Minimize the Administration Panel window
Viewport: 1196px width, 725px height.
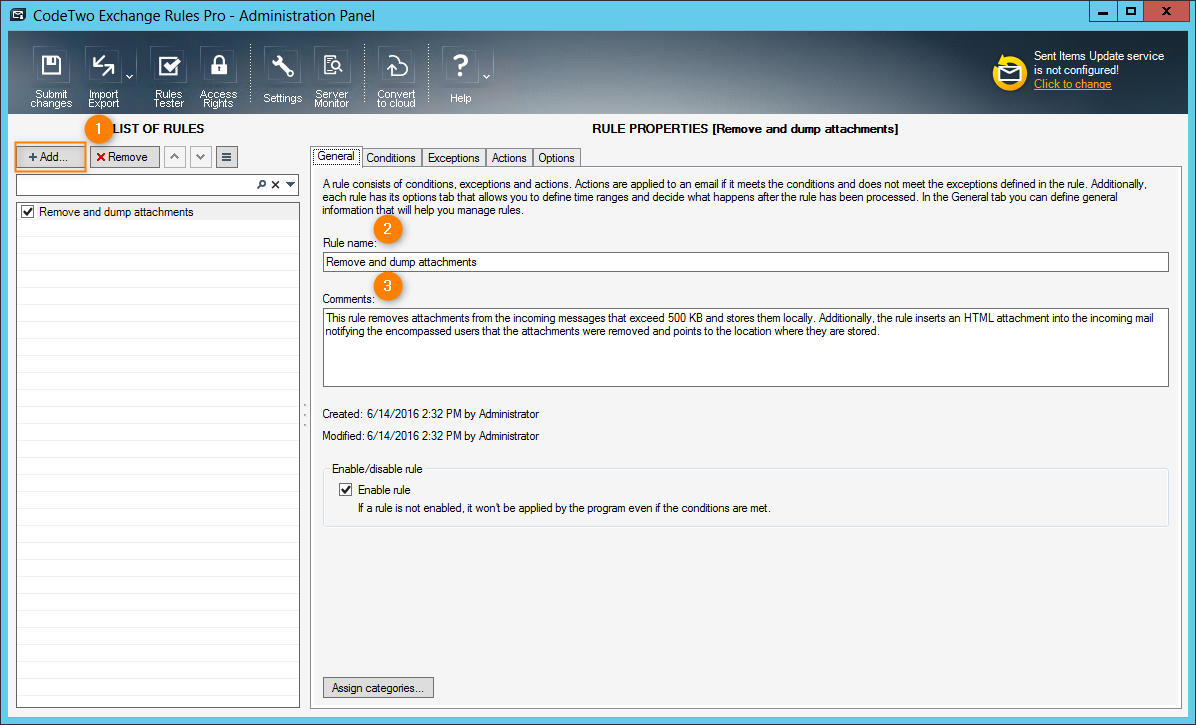(x=1102, y=11)
